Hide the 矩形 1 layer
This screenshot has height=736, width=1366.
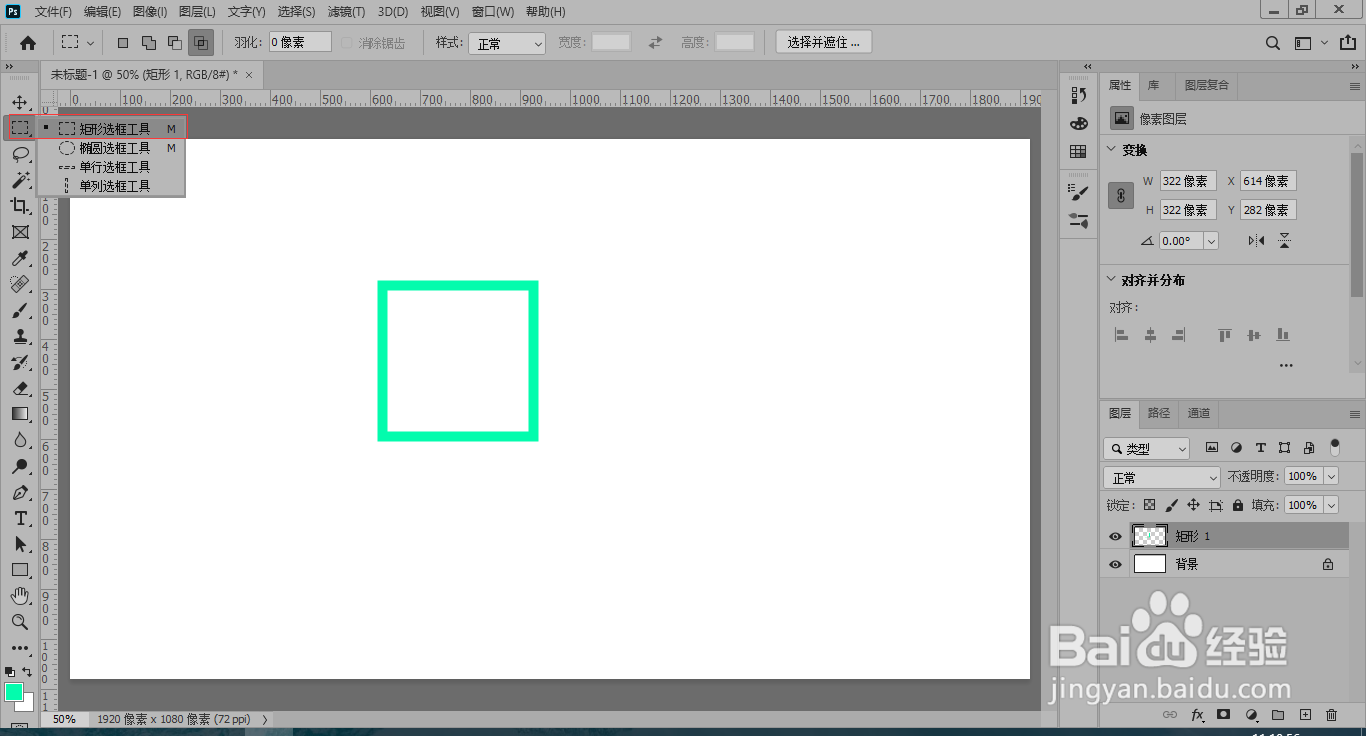[1116, 536]
